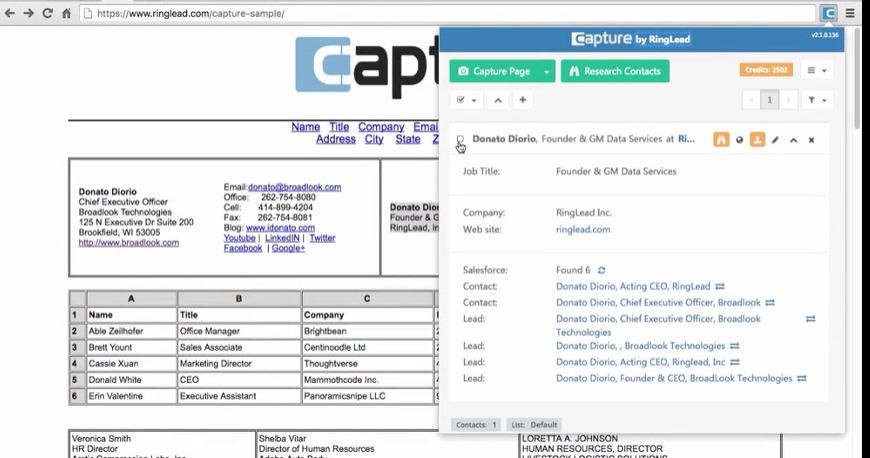
Task: Open the Google+ link
Action: coord(288,248)
